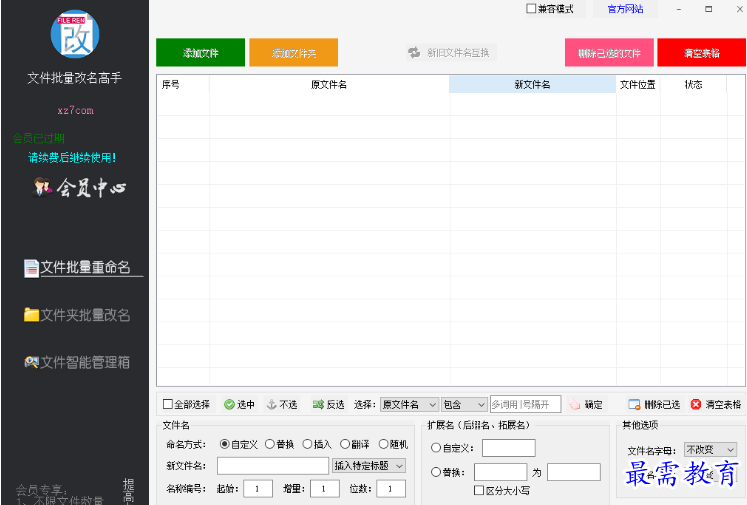
Task: Open the 插入特定标题 dropdown
Action: click(x=369, y=465)
